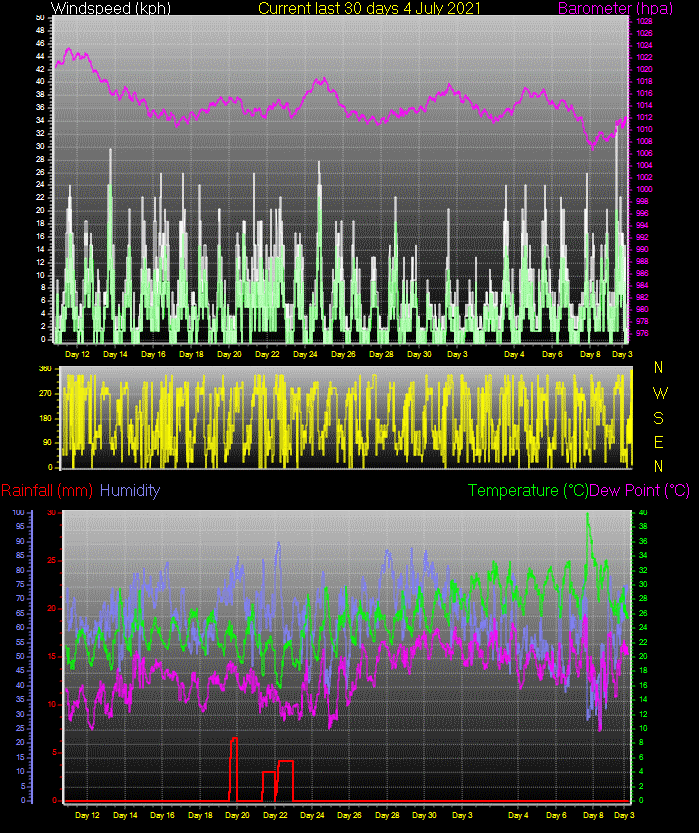Click the magenta Dew Point (°C) label
The width and height of the screenshot is (699, 833).
pos(640,490)
